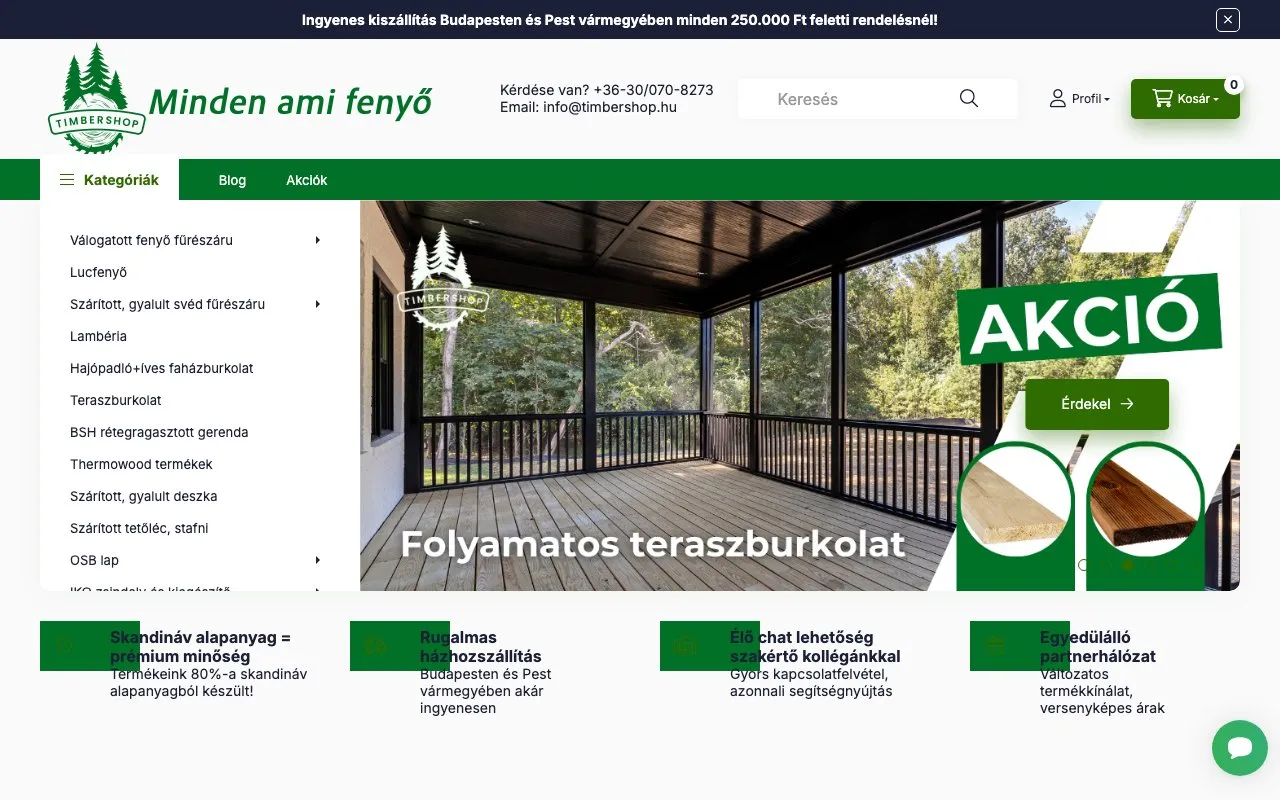Select Szárított, gyalult svéd fűrészáru category
This screenshot has width=1280, height=800.
[x=168, y=304]
